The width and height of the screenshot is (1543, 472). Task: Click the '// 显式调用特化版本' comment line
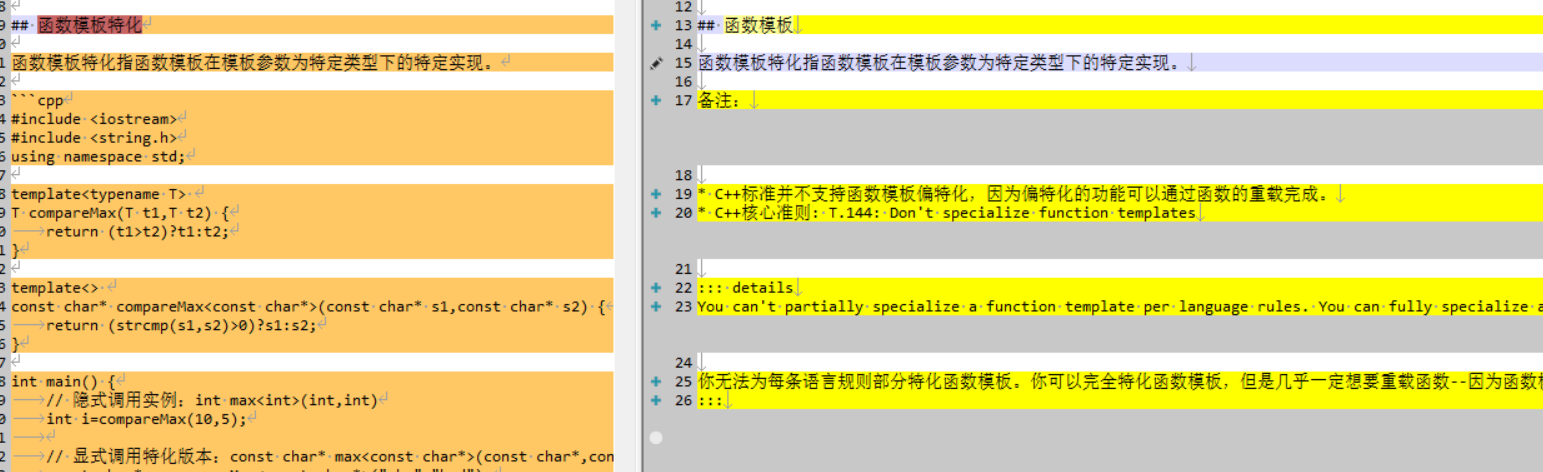tap(329, 457)
